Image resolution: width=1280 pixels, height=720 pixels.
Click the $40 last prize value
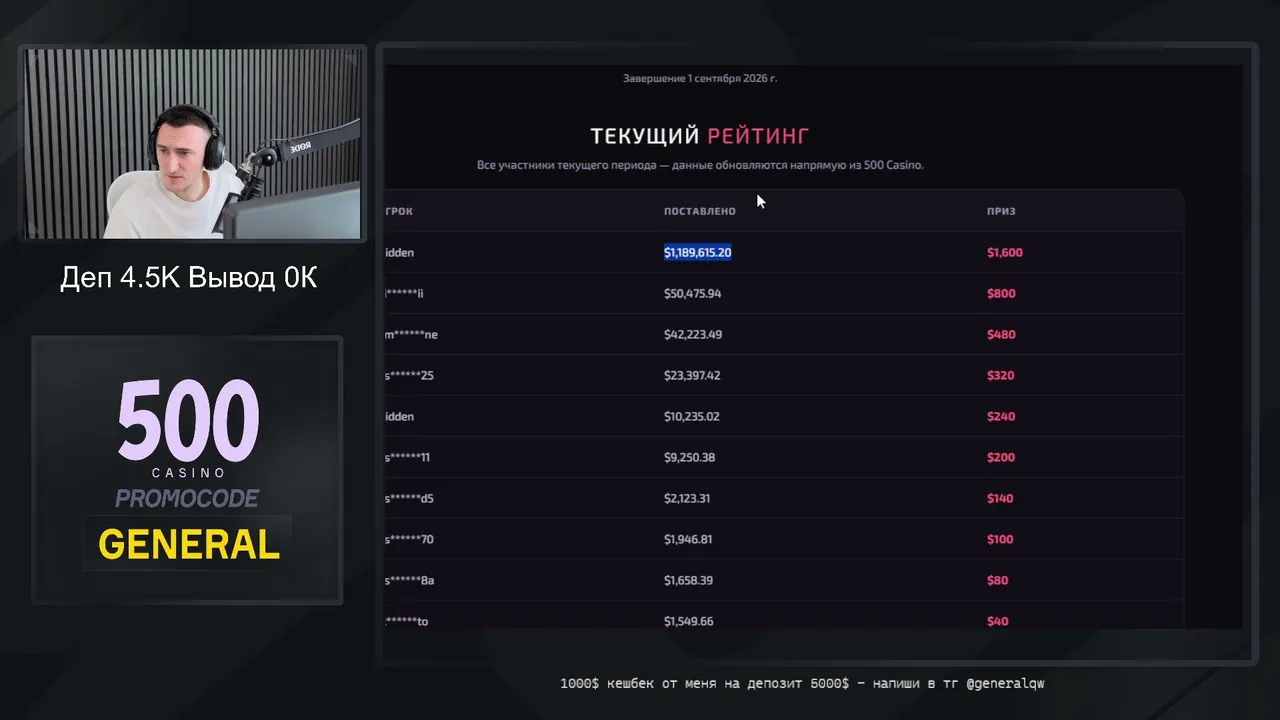pos(997,621)
